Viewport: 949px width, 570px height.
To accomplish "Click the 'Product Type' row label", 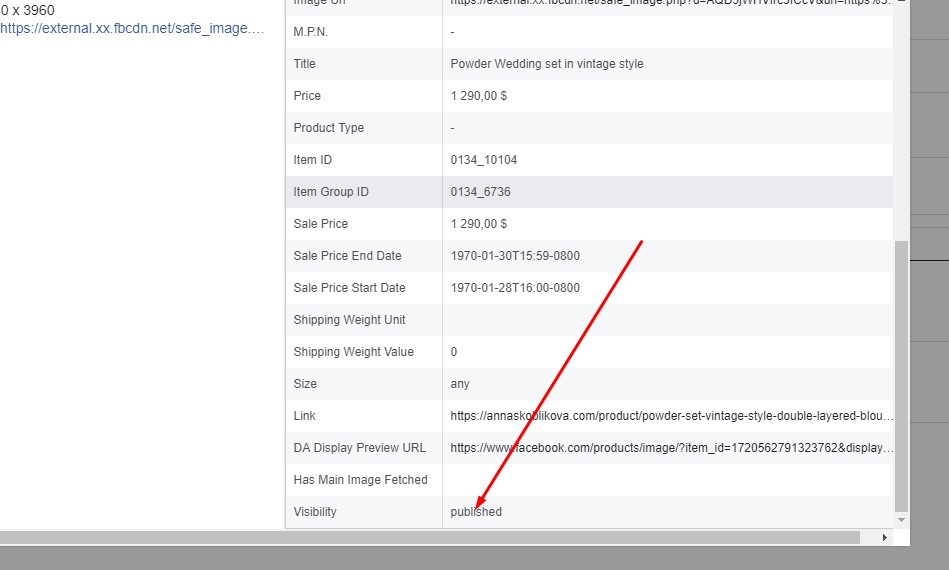I will (329, 128).
